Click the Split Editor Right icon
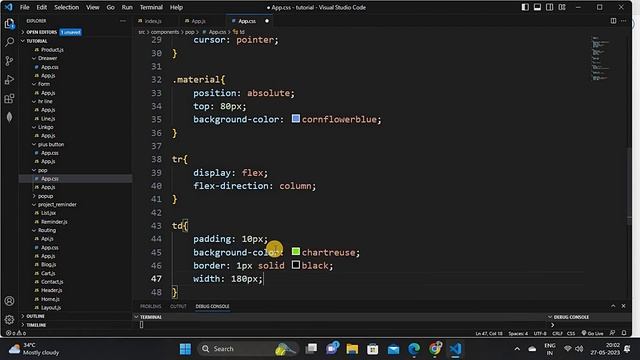640x360 pixels. click(613, 21)
